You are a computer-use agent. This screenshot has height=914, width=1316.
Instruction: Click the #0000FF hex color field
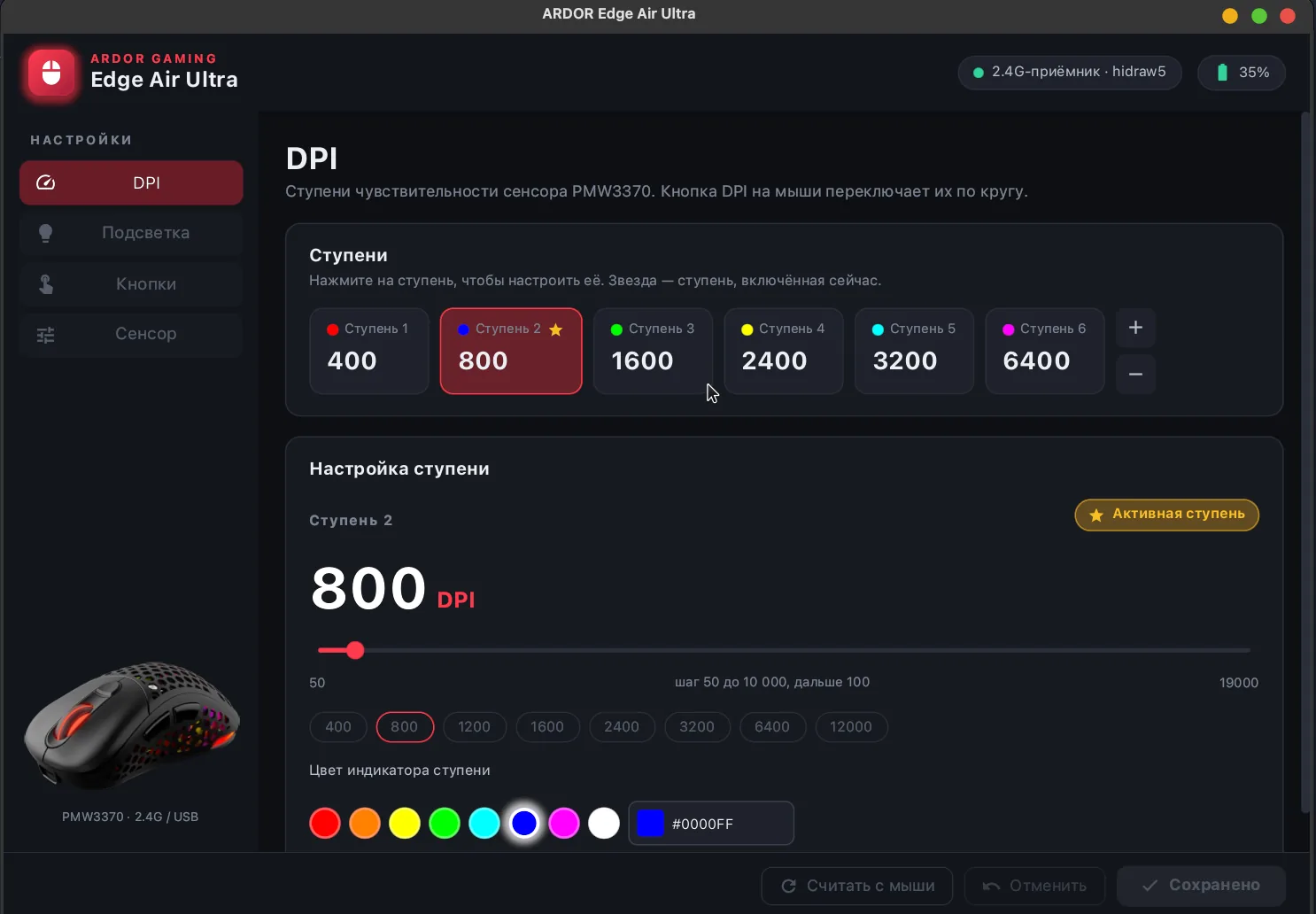[711, 824]
